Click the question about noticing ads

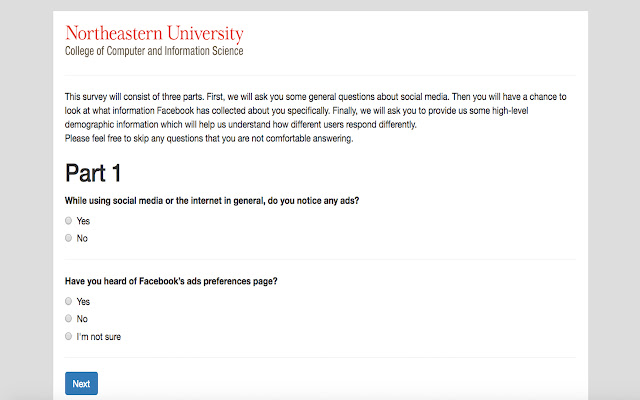point(211,200)
